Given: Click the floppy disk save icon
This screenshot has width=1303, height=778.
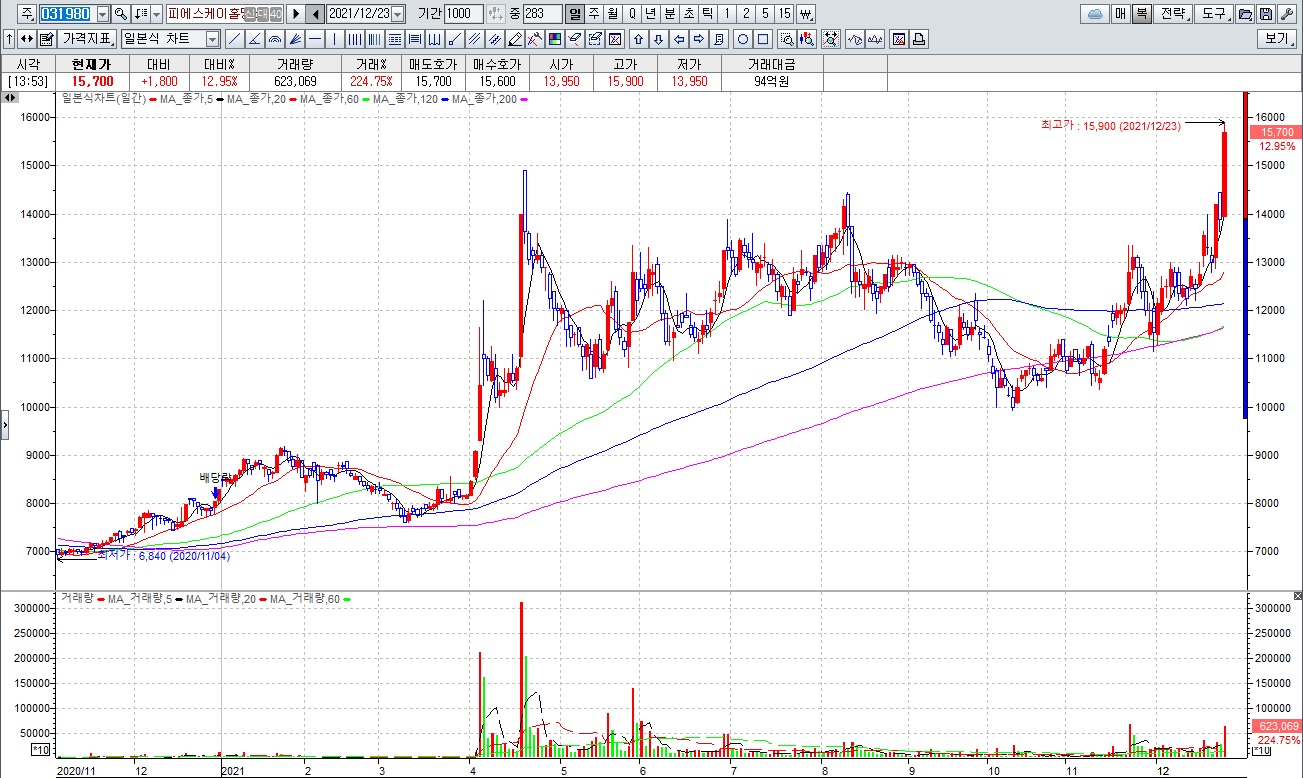Looking at the screenshot, I should pos(1266,14).
